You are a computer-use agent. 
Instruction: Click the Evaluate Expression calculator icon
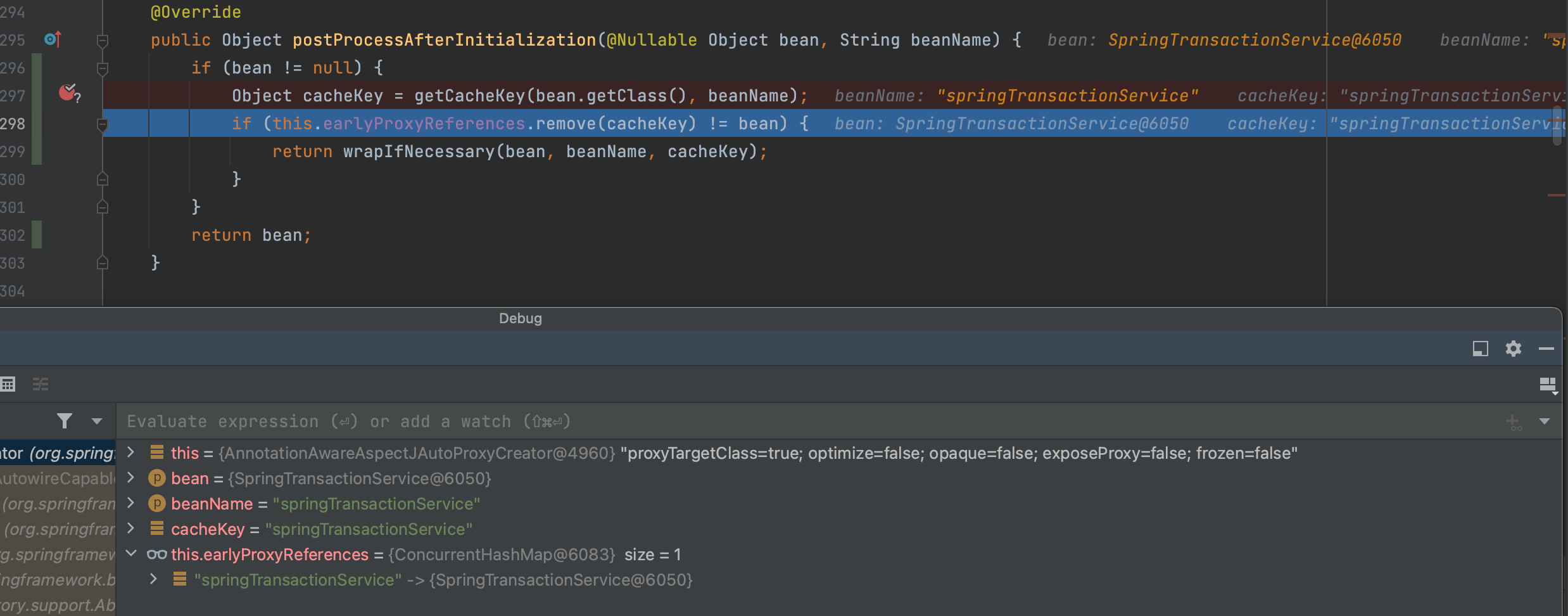click(x=8, y=384)
